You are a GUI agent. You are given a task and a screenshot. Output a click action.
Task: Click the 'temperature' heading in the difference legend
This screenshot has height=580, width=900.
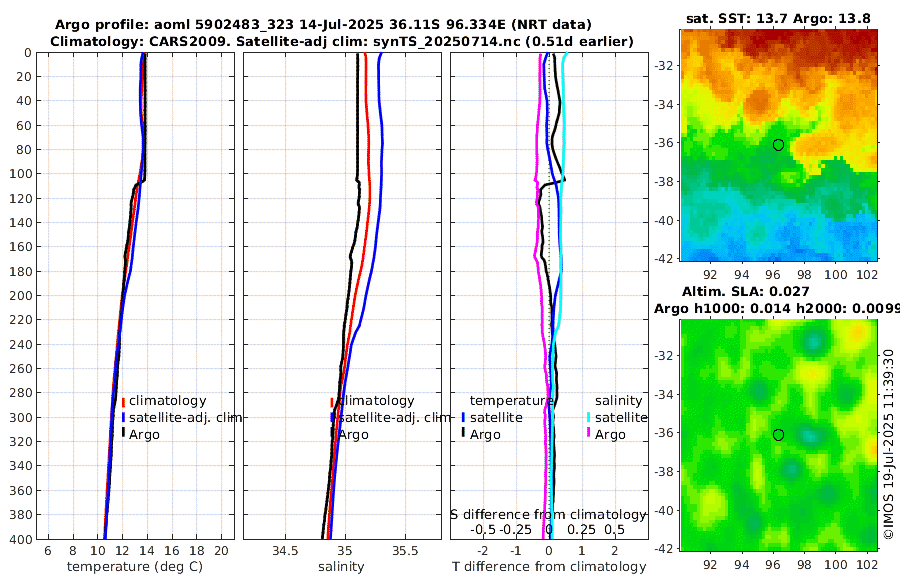pyautogui.click(x=511, y=401)
